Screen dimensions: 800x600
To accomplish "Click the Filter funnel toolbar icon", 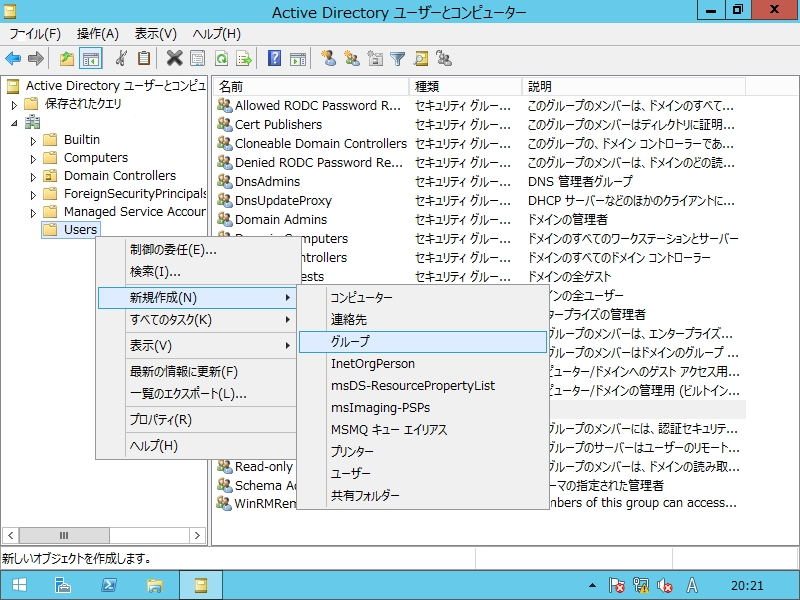I will coord(398,58).
